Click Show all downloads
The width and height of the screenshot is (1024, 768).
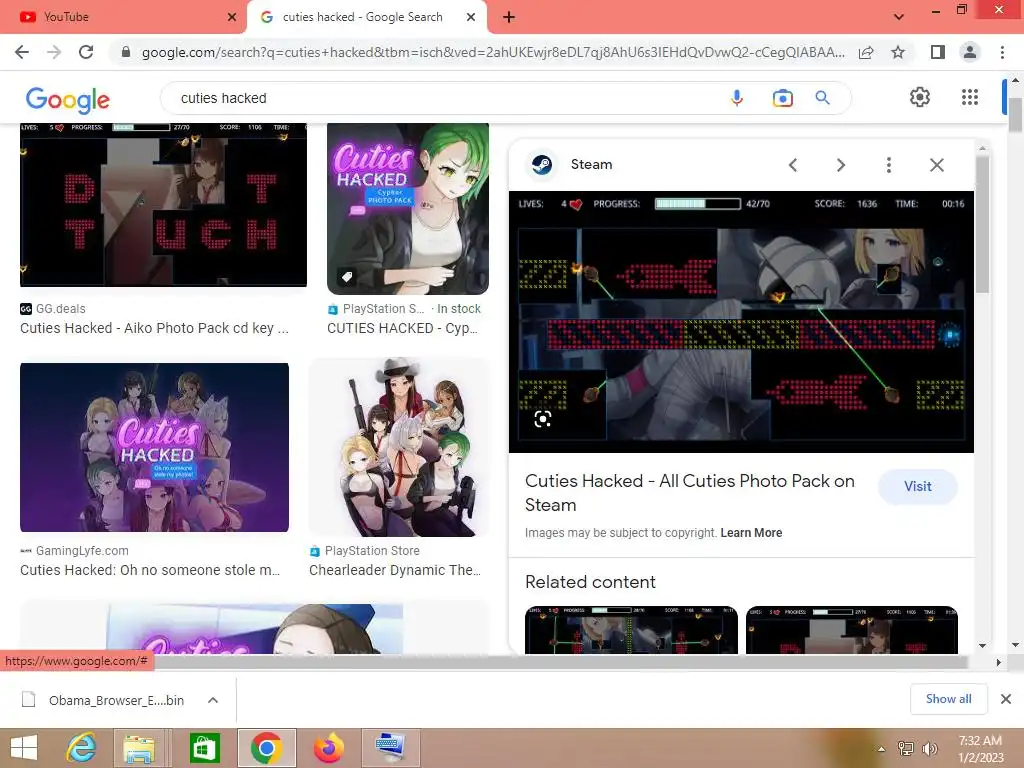(948, 699)
